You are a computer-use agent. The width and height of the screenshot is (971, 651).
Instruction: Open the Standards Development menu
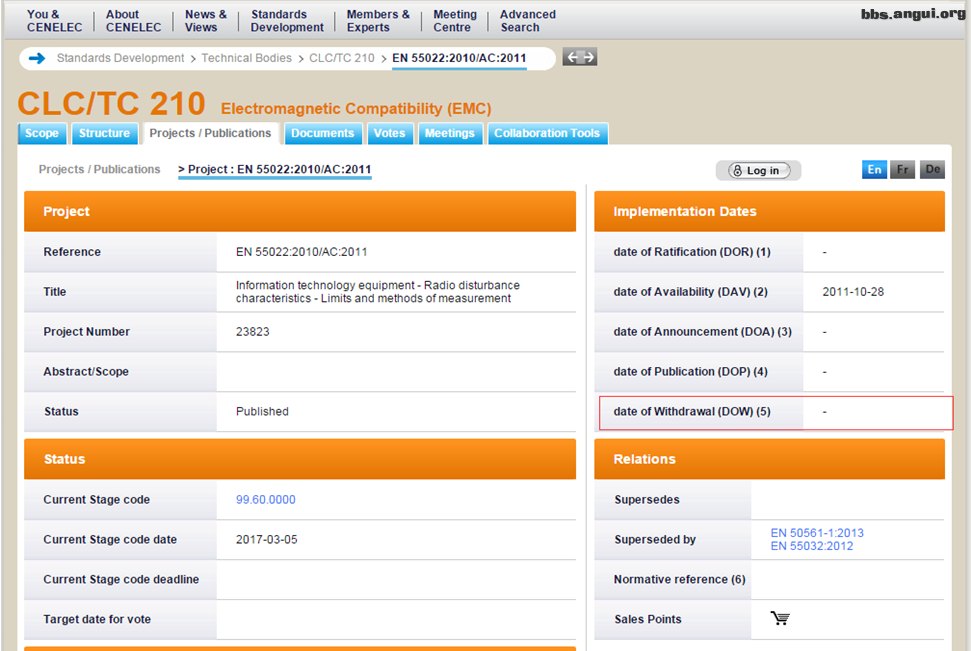[x=287, y=21]
